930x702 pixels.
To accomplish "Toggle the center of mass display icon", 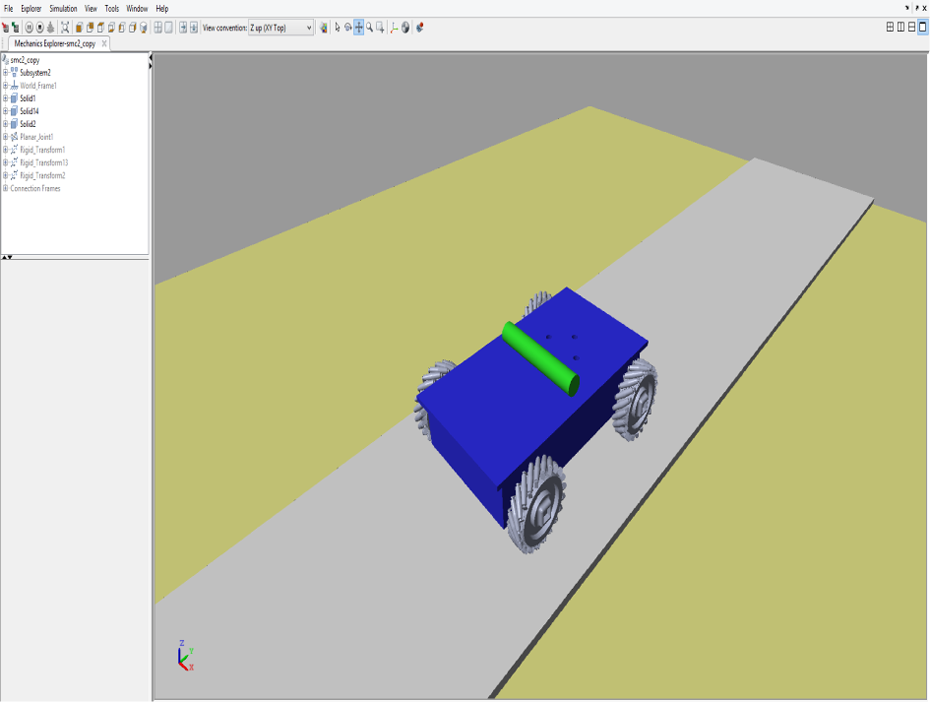I will pyautogui.click(x=406, y=27).
